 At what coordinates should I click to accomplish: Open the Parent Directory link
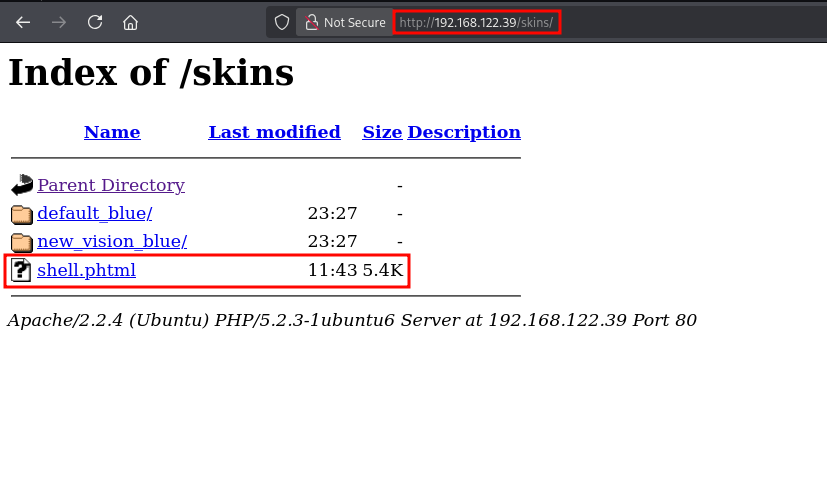tap(111, 185)
